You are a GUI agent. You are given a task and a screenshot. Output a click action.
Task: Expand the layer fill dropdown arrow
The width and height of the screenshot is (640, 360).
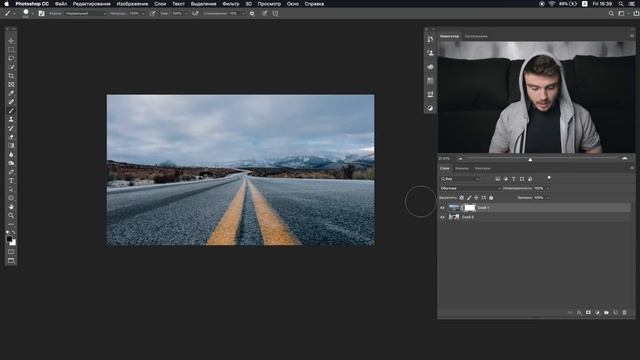(548, 198)
